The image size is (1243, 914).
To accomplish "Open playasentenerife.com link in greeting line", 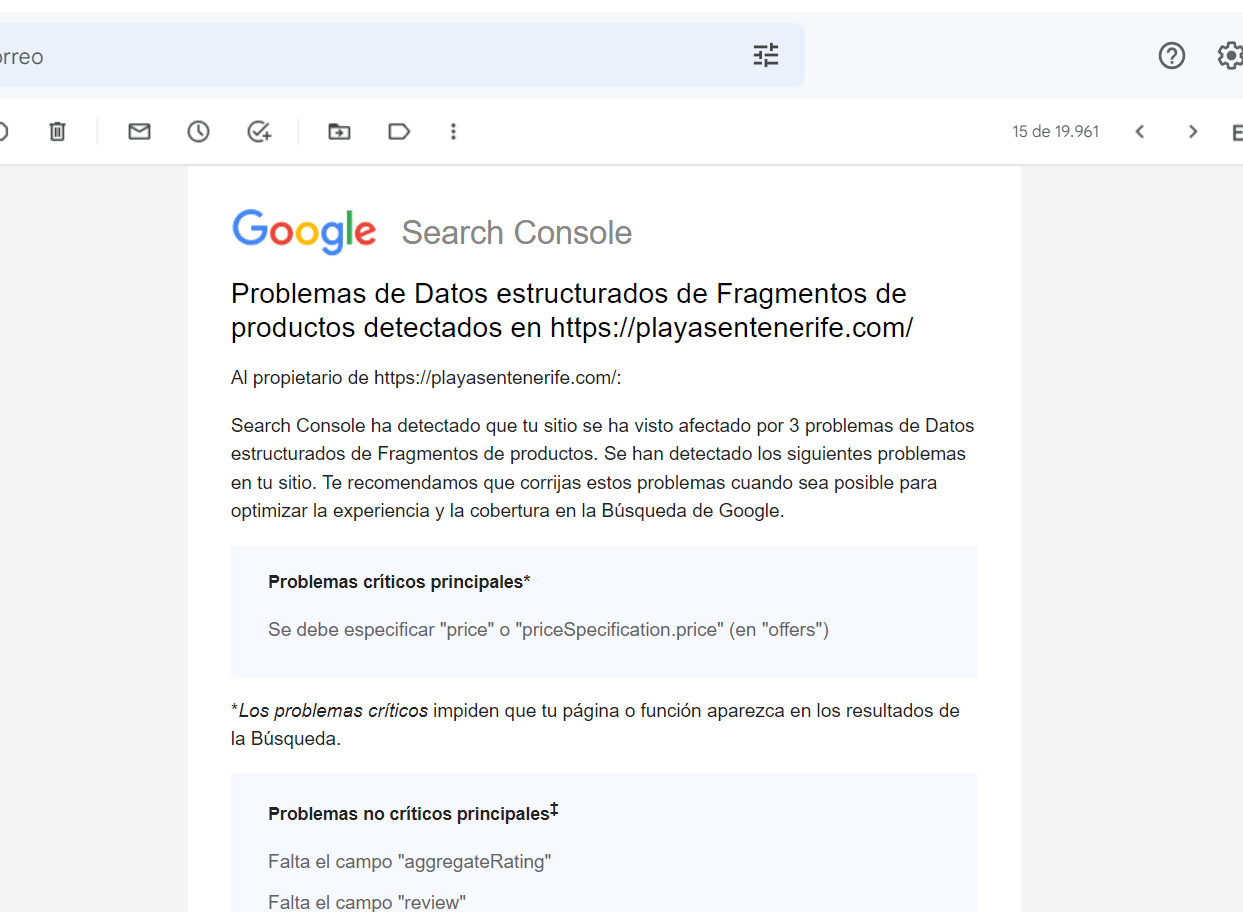I will click(495, 378).
